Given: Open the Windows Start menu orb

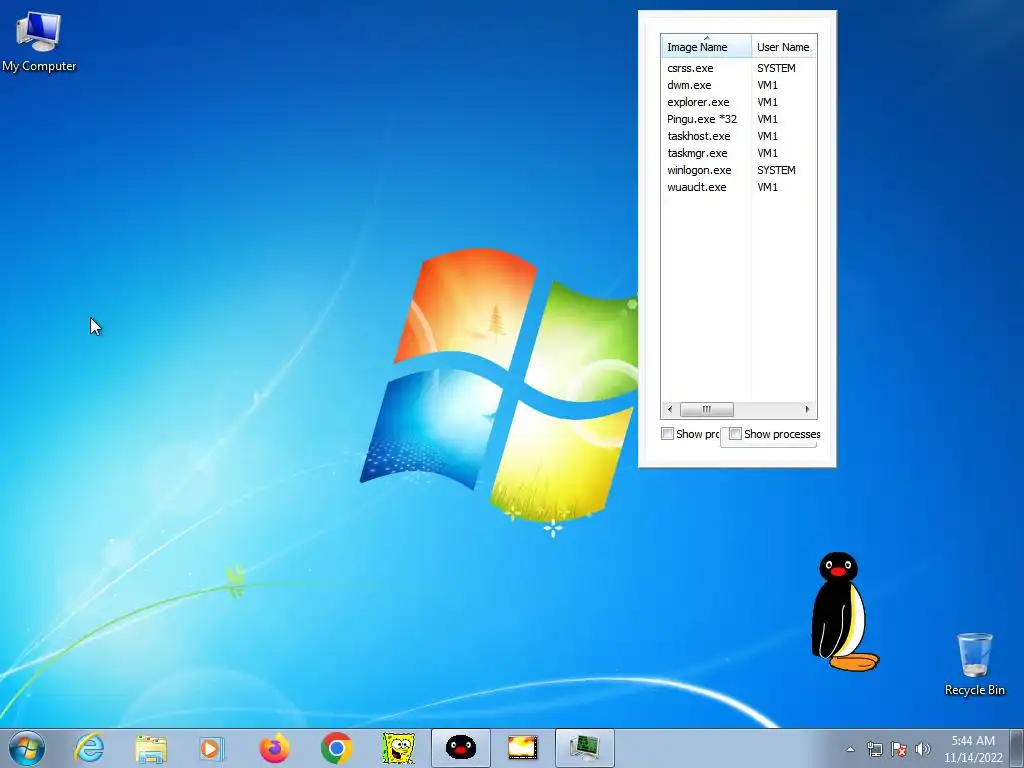Looking at the screenshot, I should tap(27, 748).
